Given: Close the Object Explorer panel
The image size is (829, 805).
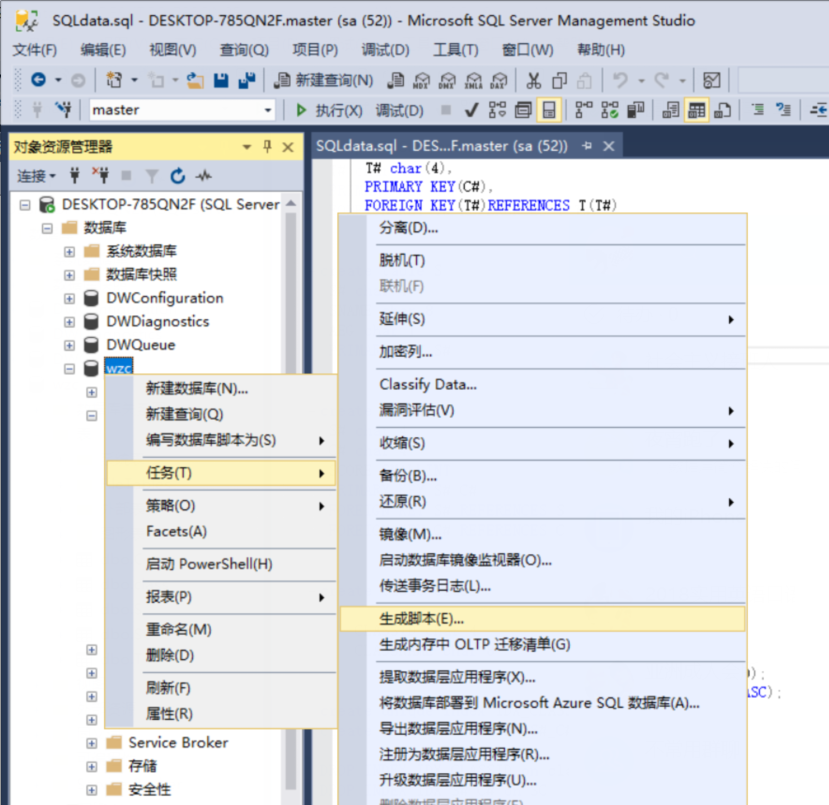Looking at the screenshot, I should (x=288, y=147).
